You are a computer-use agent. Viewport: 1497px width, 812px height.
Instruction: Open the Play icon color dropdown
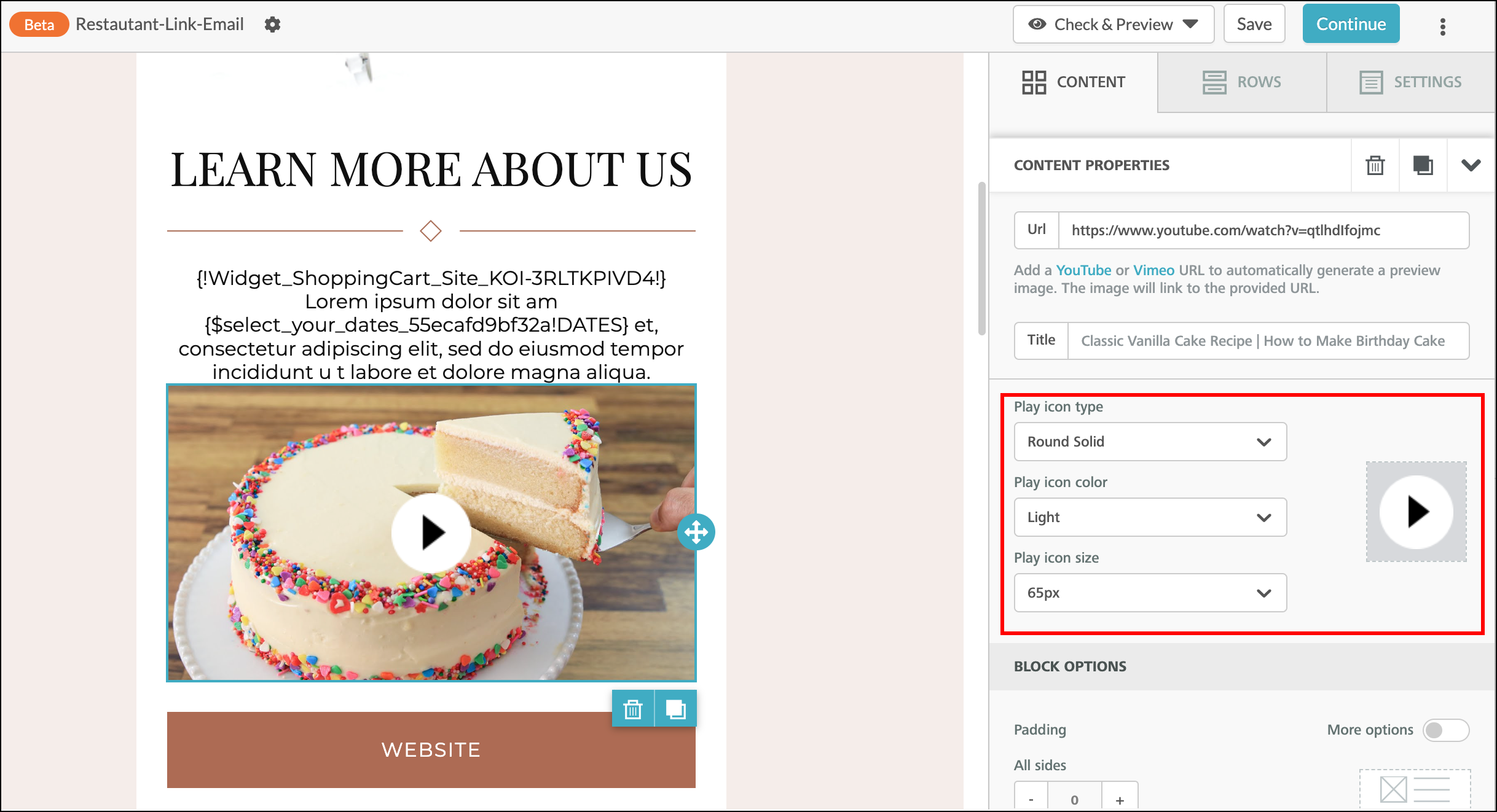point(1150,517)
